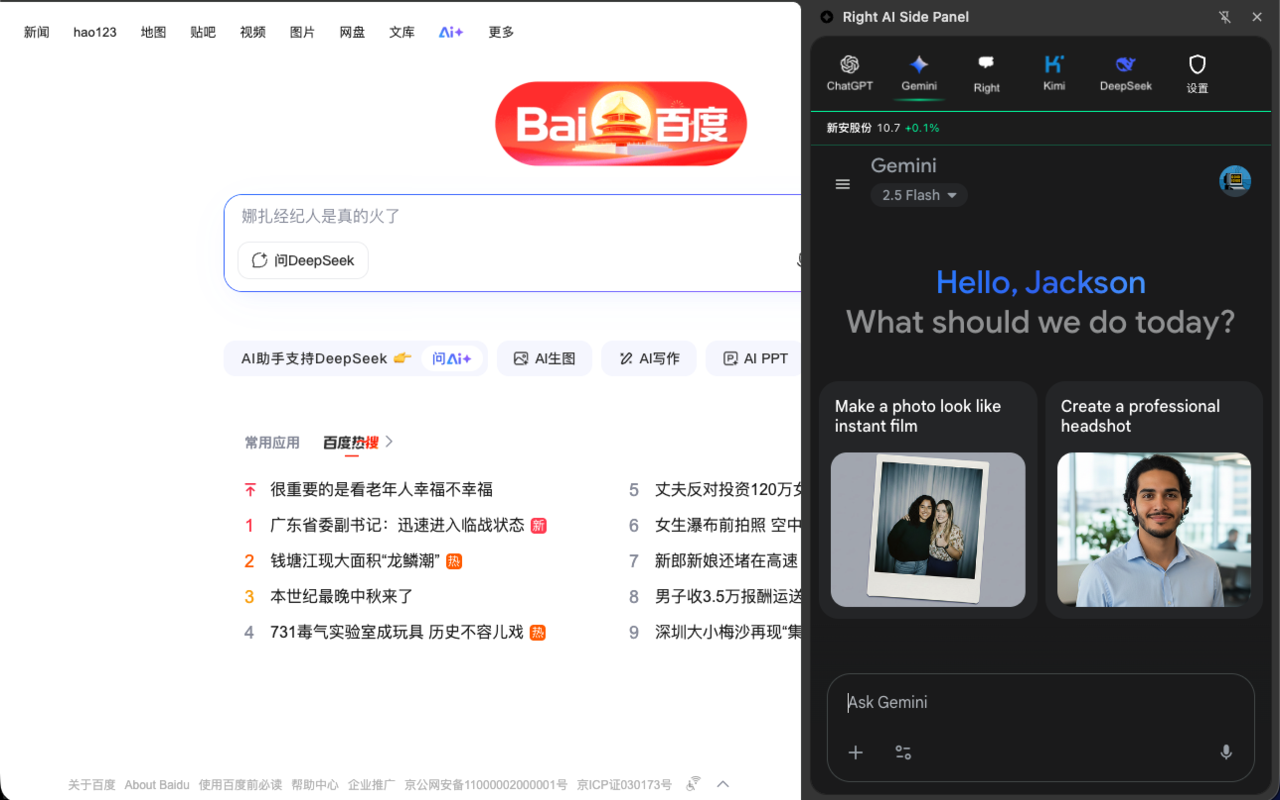Close the Right AI Side Panel

(1257, 17)
